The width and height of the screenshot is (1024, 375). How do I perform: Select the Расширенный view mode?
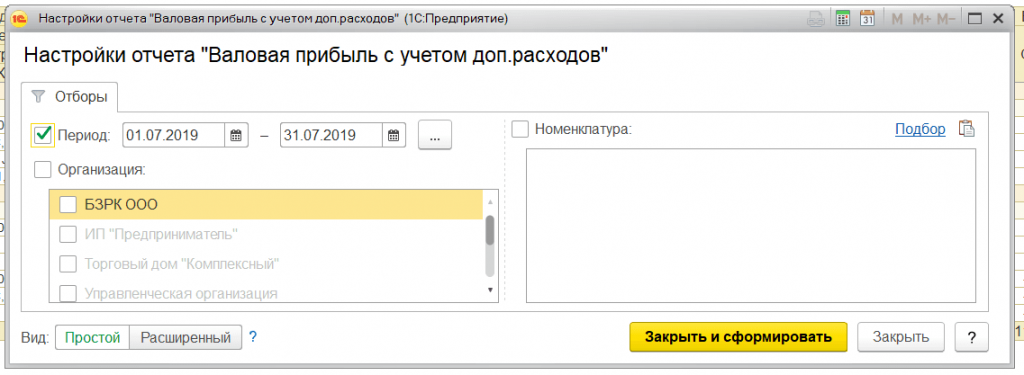tap(186, 338)
